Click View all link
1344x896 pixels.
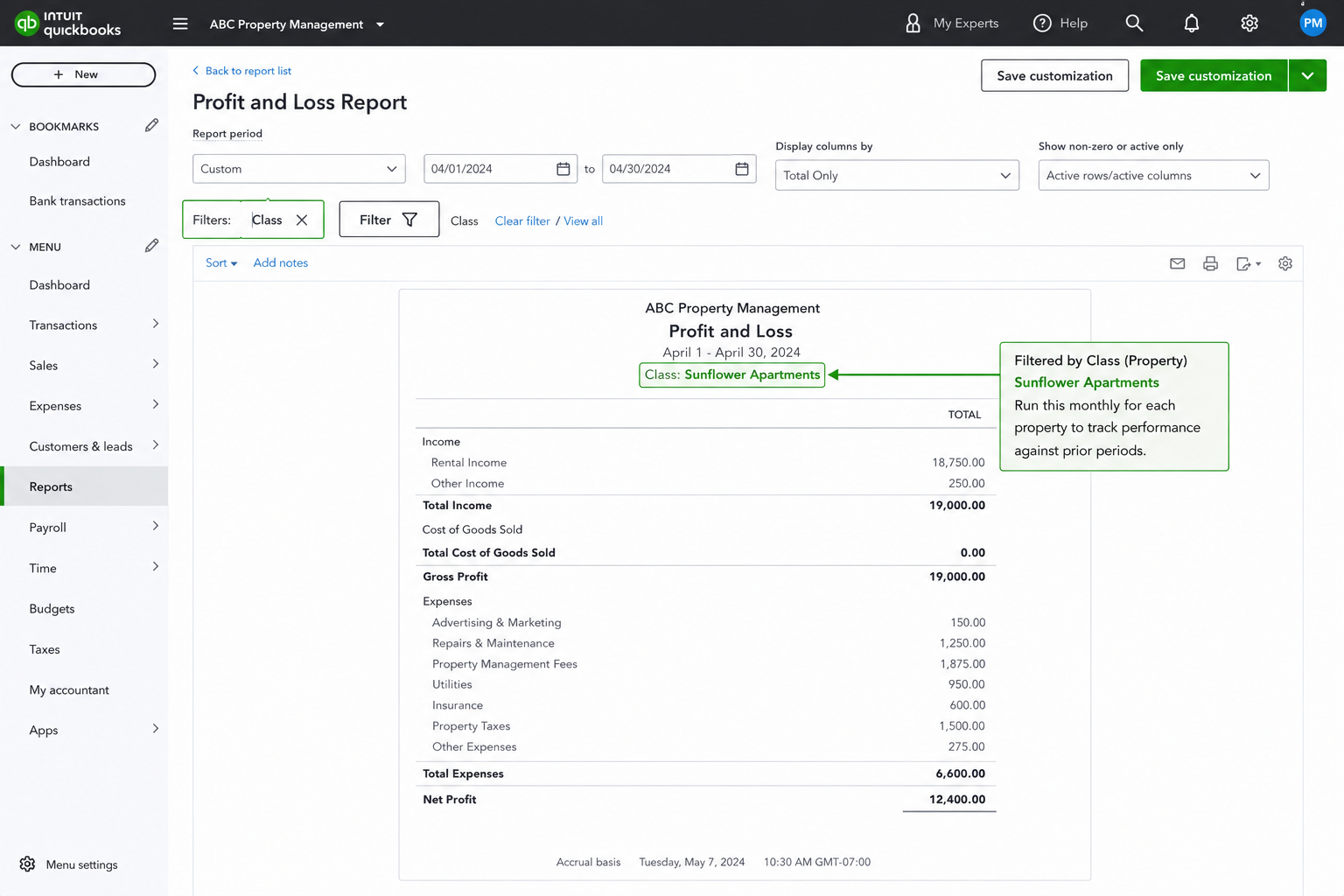point(583,220)
